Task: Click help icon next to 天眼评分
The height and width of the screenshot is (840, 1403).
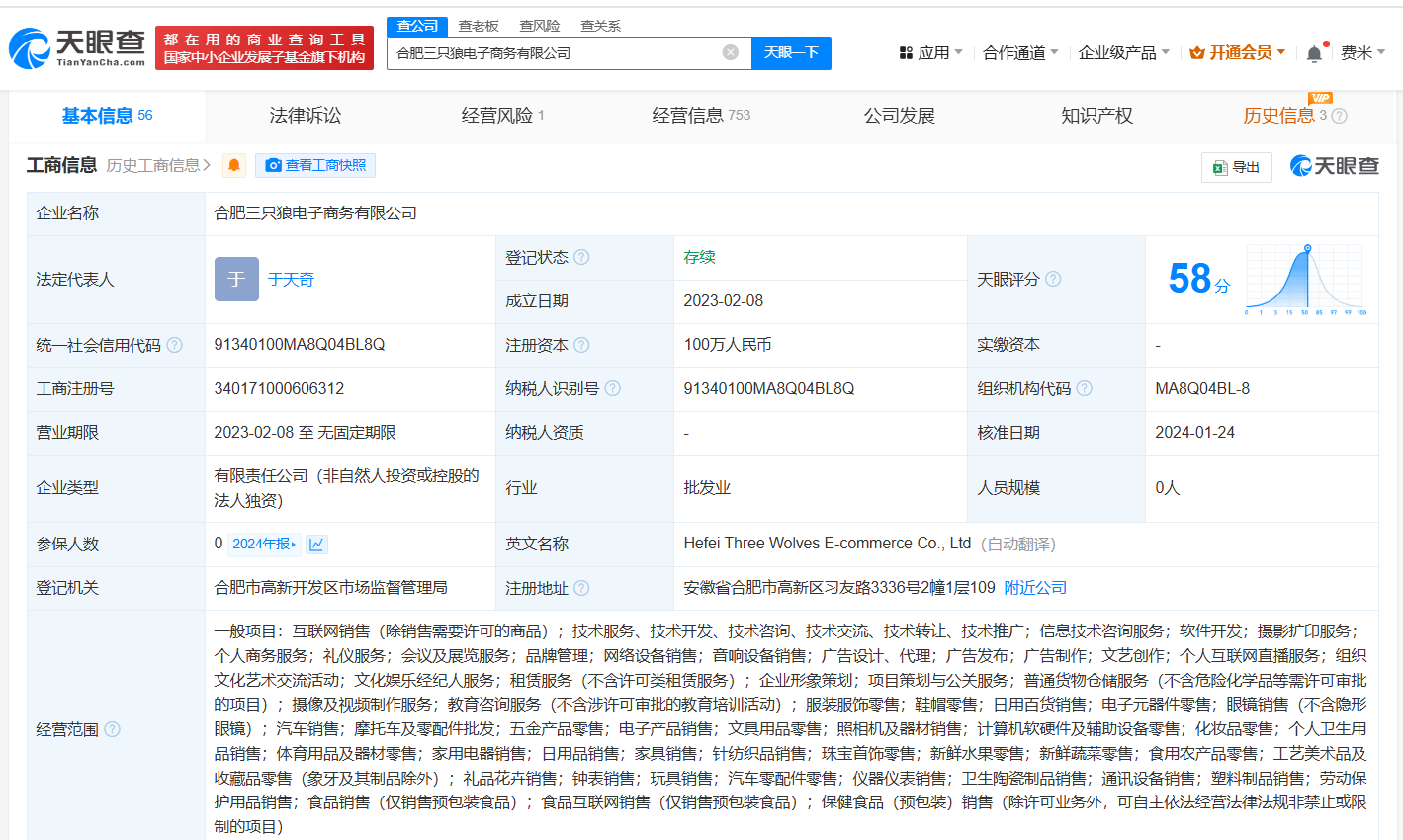Action: (1053, 279)
